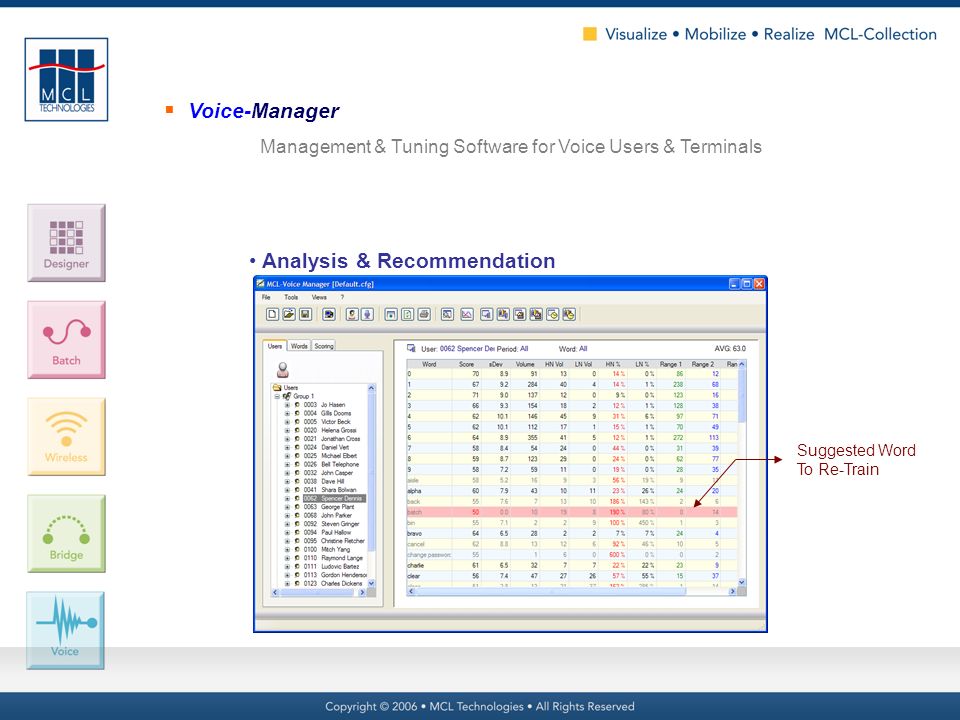Select user 0020 Helena Grossi
This screenshot has width=960, height=720.
[329, 430]
